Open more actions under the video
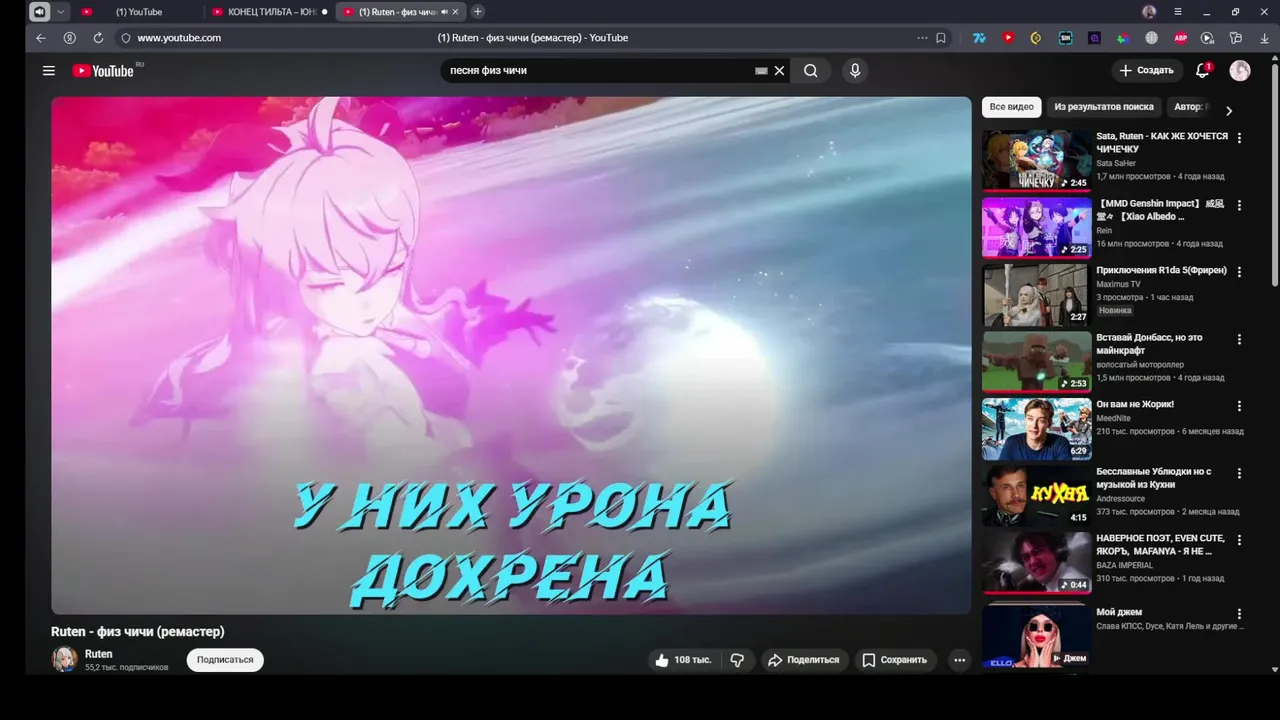This screenshot has width=1280, height=720. (x=959, y=660)
